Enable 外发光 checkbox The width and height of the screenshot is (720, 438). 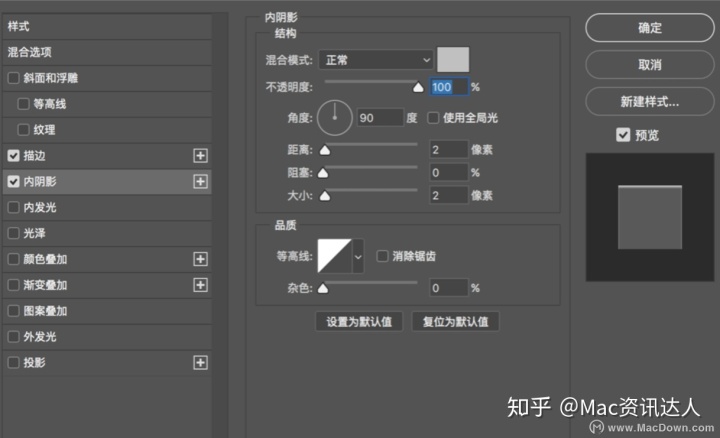[13, 337]
